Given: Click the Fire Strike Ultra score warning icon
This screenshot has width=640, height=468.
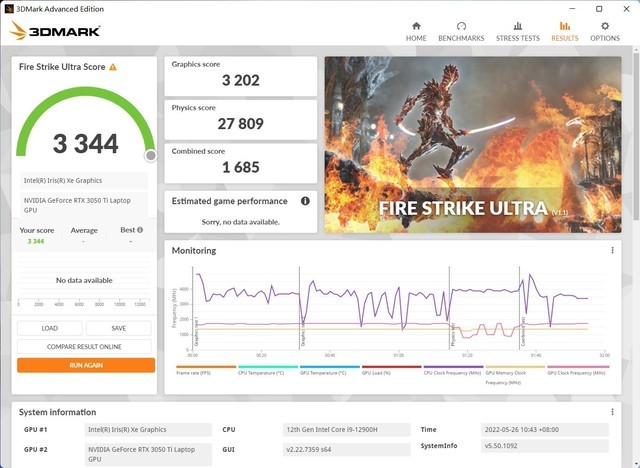Looking at the screenshot, I should tap(113, 67).
